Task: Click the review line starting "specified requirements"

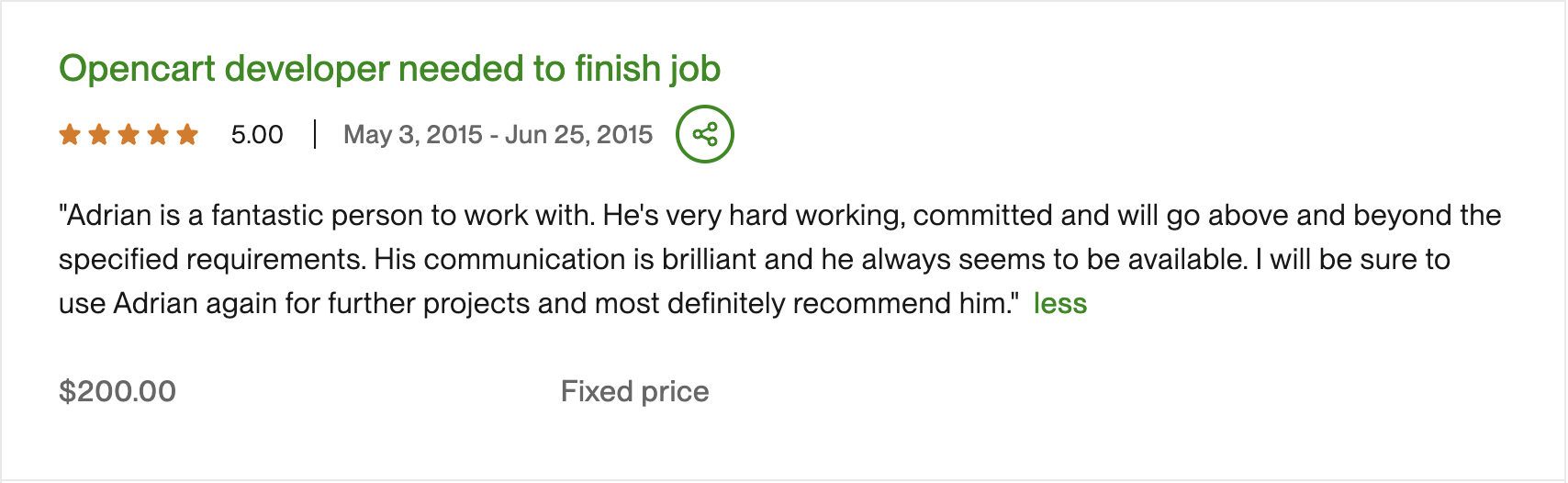Action: (753, 260)
